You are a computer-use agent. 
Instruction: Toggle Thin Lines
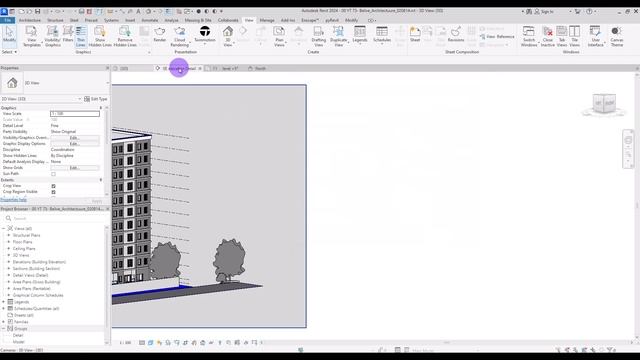(81, 36)
